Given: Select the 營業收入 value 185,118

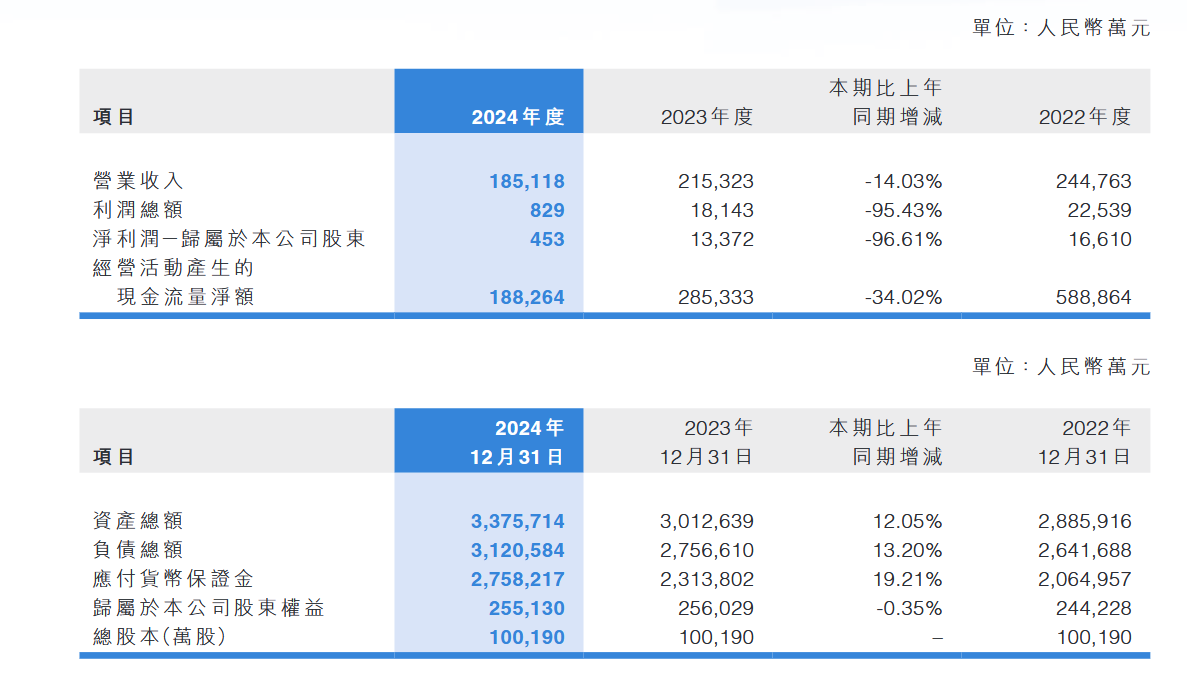Looking at the screenshot, I should pos(527,182).
